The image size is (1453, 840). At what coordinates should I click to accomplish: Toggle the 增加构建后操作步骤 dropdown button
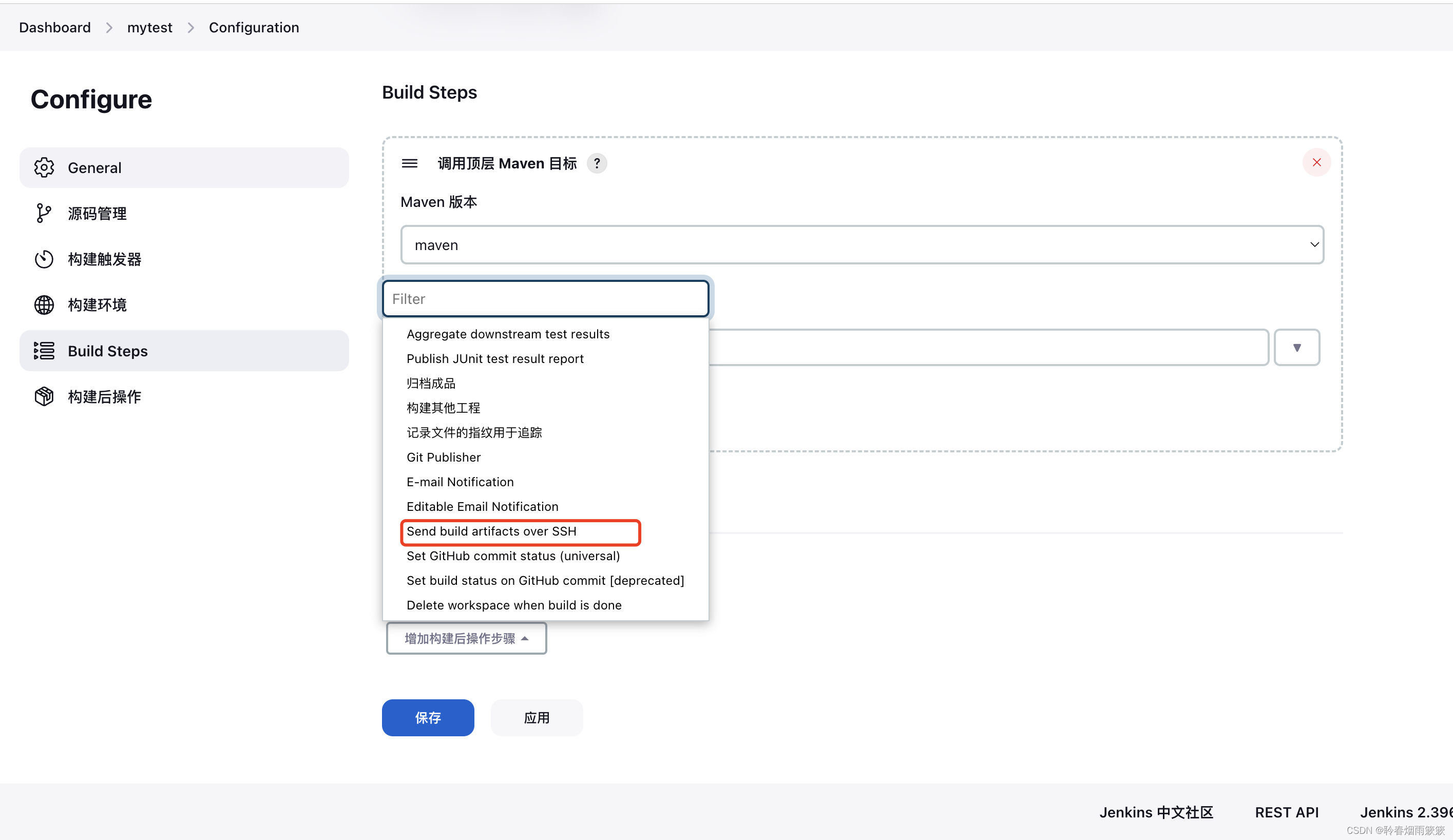coord(466,638)
